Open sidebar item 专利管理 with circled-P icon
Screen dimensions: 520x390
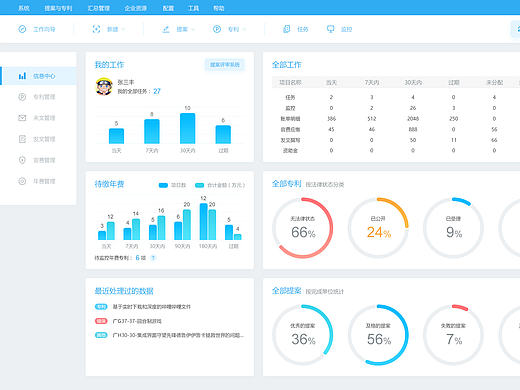click(x=22, y=97)
